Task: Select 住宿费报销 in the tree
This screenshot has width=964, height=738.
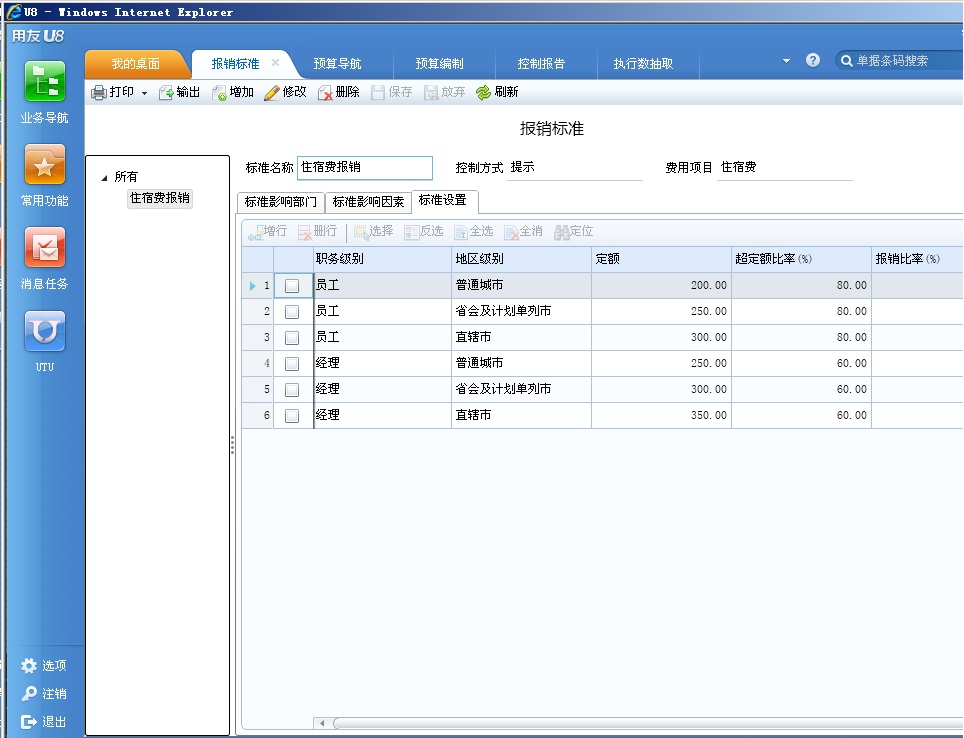Action: click(160, 198)
